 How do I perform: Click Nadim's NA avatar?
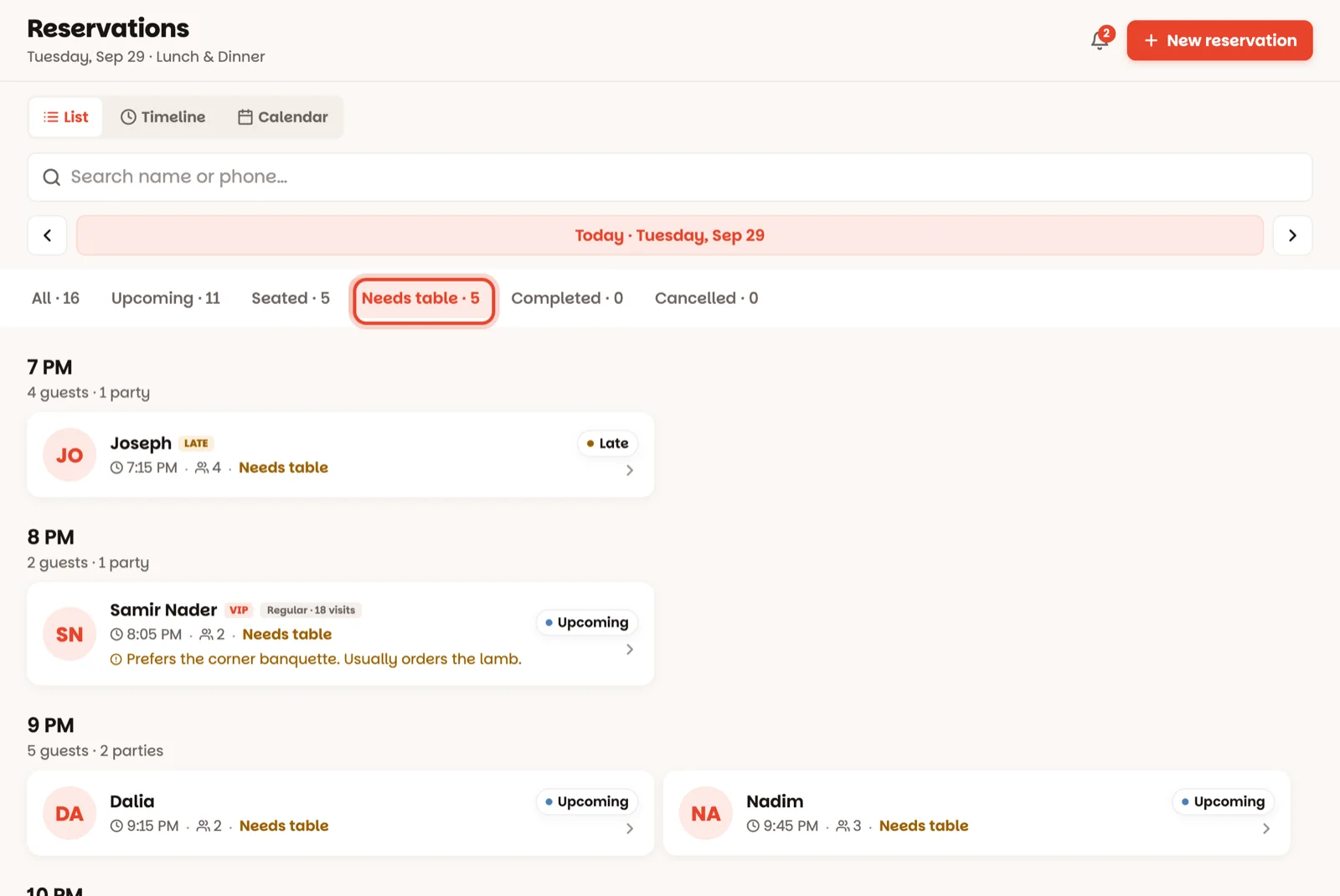click(x=706, y=813)
